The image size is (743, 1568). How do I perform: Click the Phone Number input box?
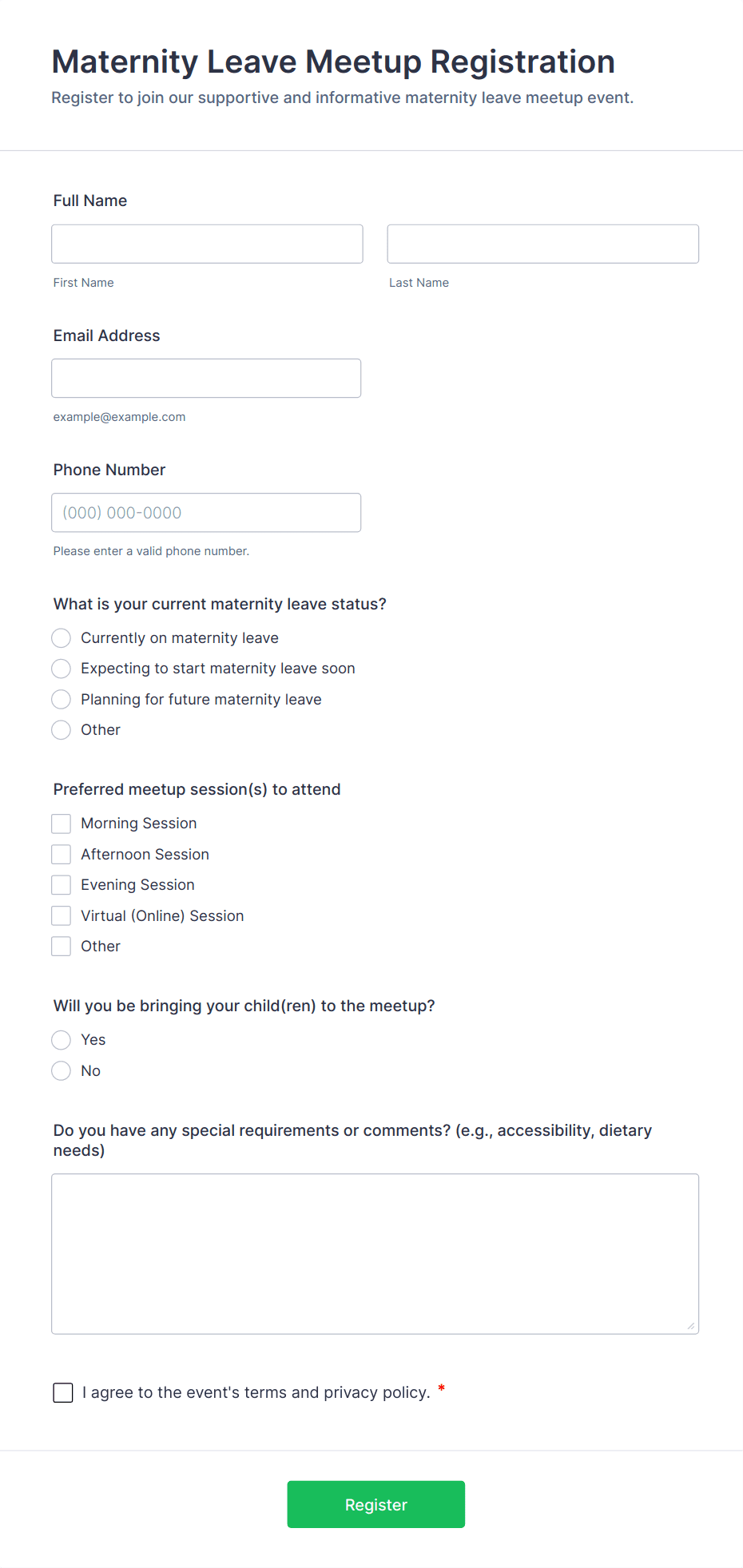[206, 513]
